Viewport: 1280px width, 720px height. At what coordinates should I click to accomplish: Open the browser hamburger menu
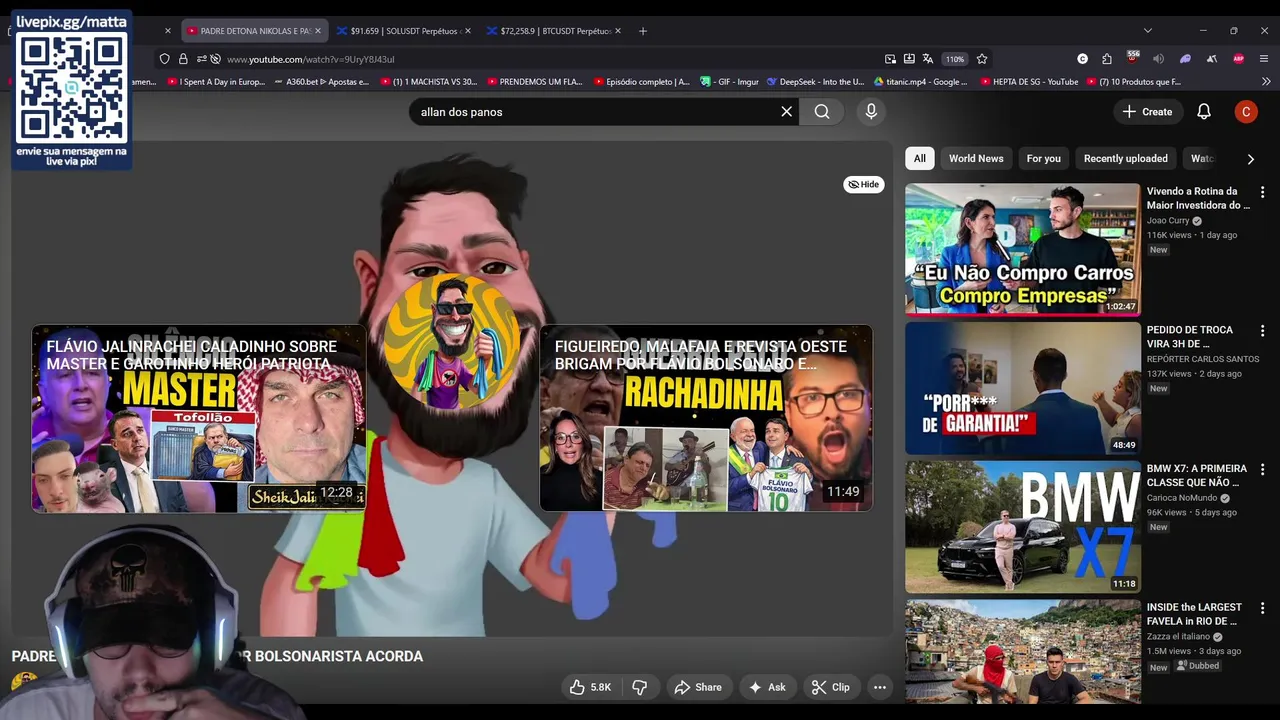coord(1264,59)
